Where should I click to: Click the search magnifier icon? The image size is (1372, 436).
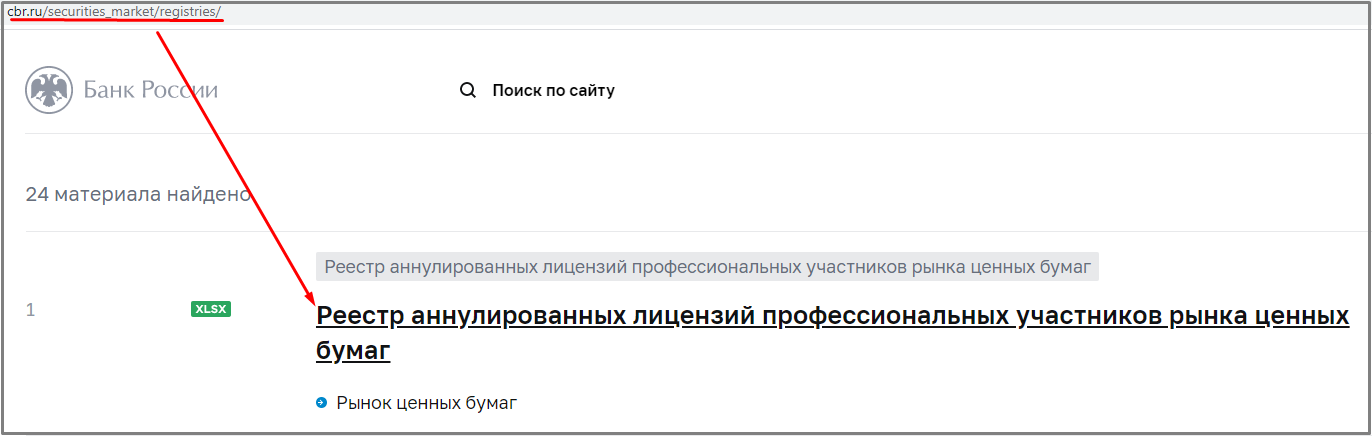click(468, 90)
